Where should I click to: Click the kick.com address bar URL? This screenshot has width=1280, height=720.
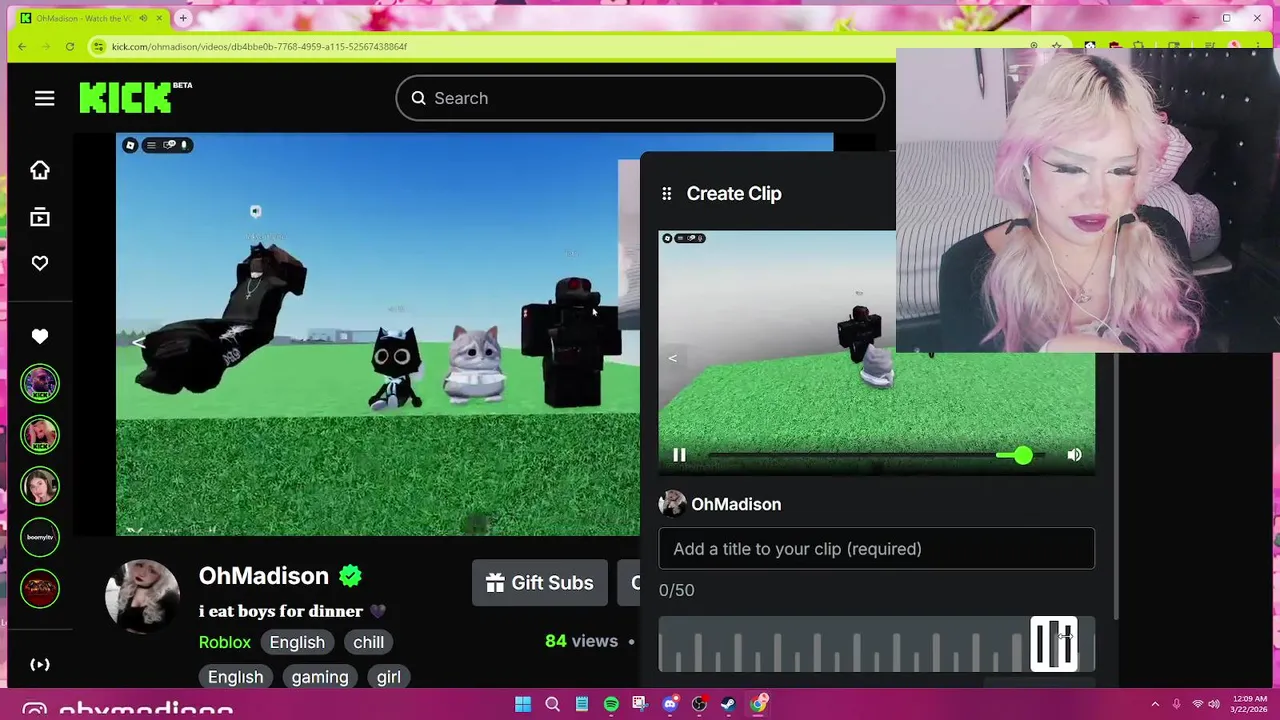259,46
